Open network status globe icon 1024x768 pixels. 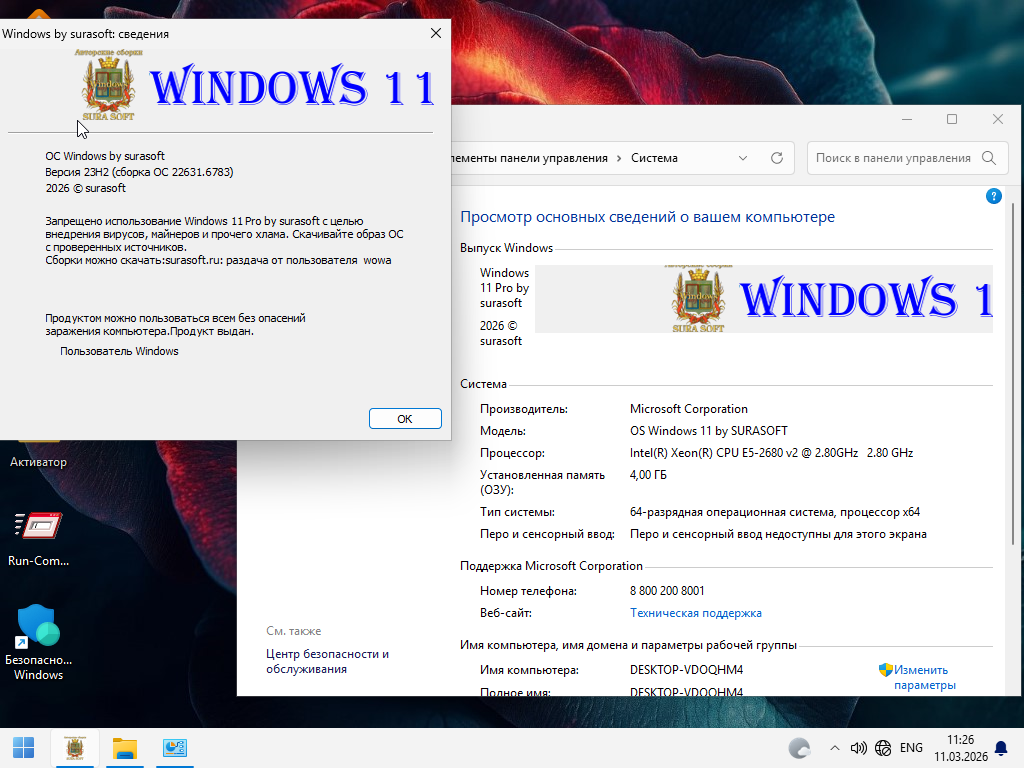pyautogui.click(x=883, y=748)
